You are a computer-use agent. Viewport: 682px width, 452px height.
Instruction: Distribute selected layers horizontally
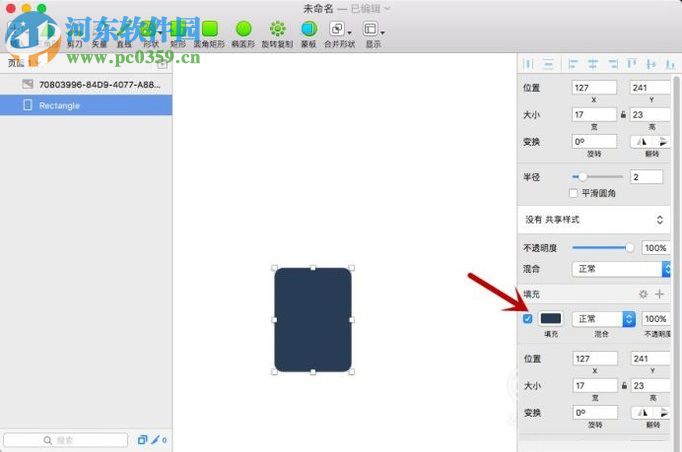click(528, 64)
